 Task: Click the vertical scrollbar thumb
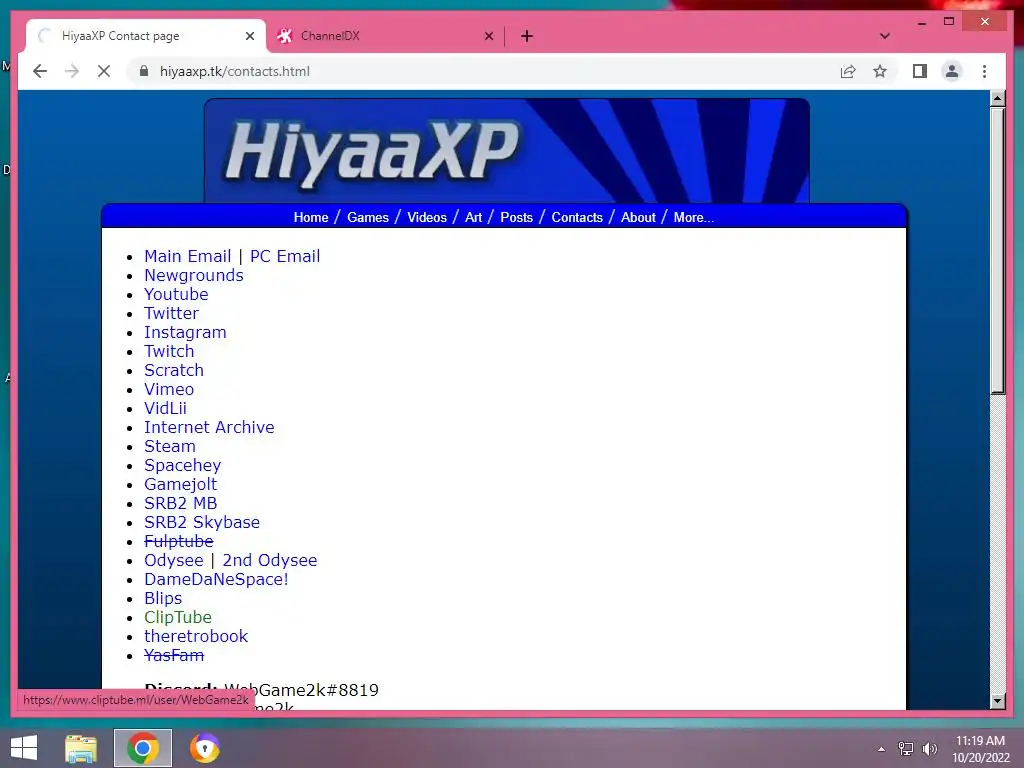pos(997,251)
